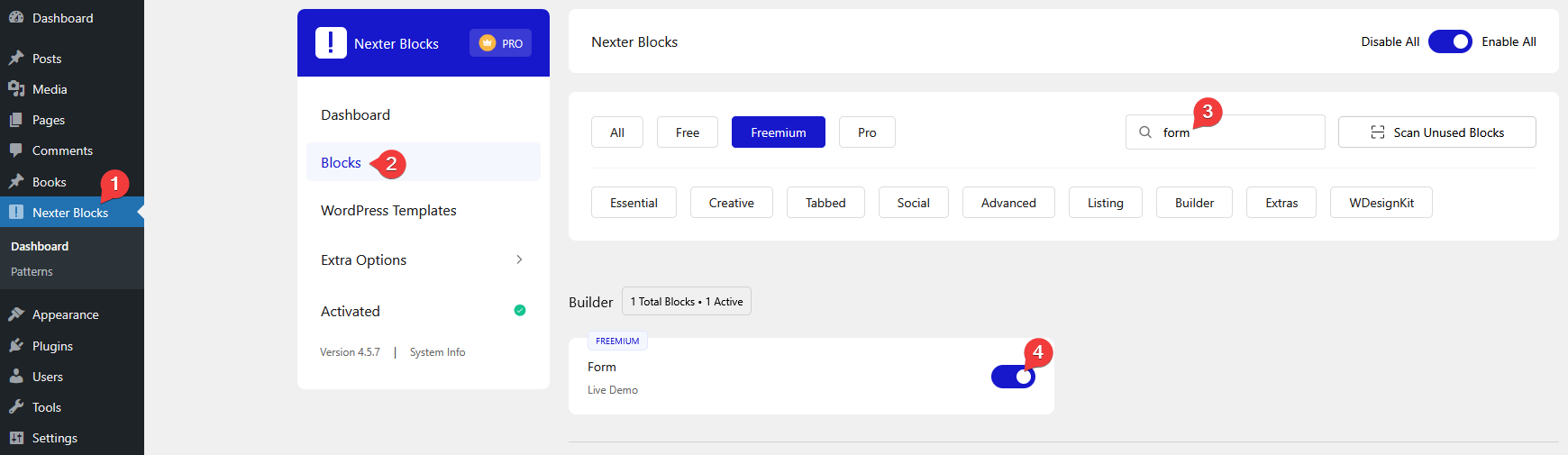1568x455 pixels.
Task: Click the Nexter Blocks exclamation logo
Action: point(331,43)
